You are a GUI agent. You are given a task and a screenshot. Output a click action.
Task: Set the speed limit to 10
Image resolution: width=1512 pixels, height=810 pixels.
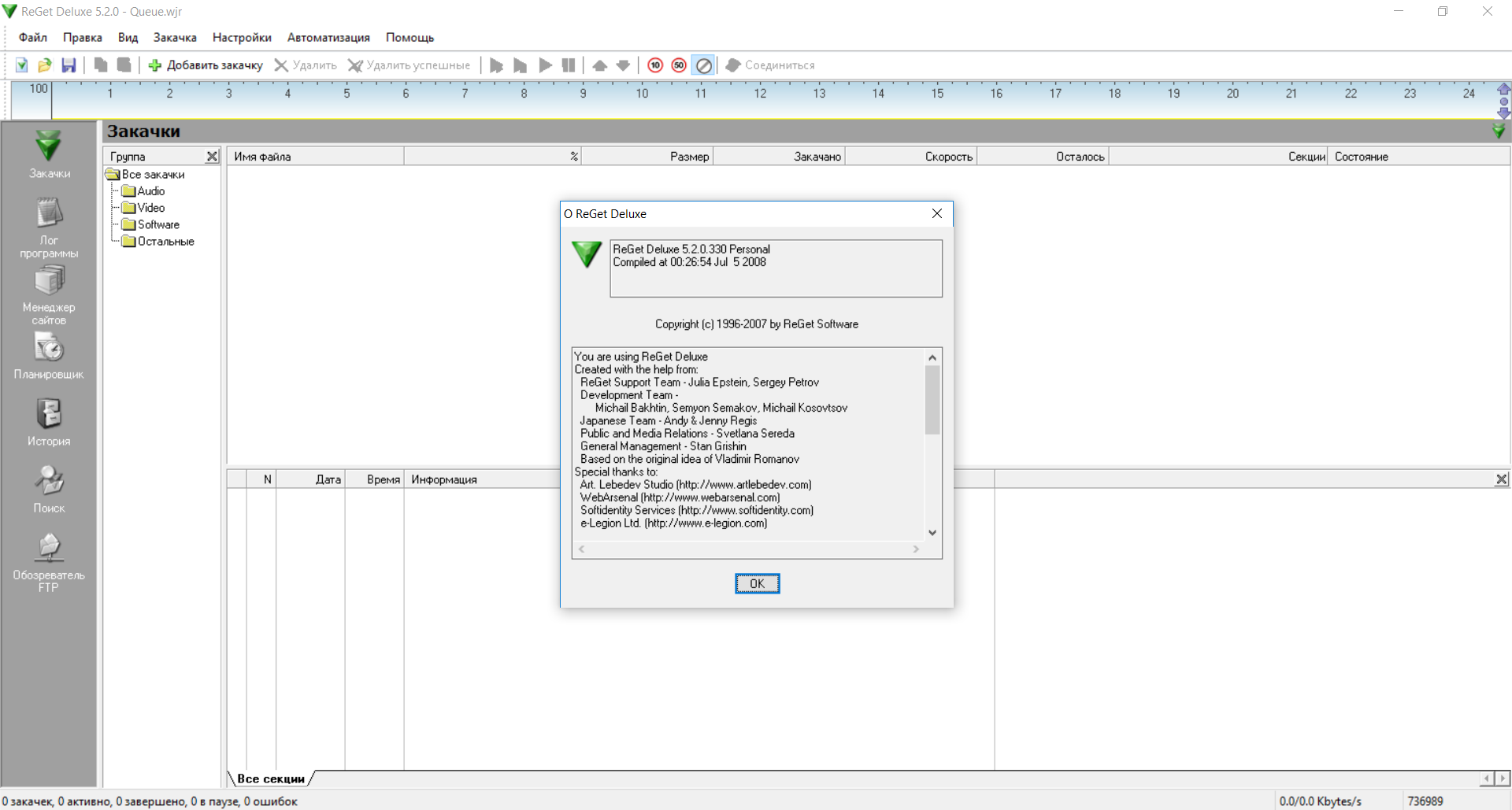655,65
